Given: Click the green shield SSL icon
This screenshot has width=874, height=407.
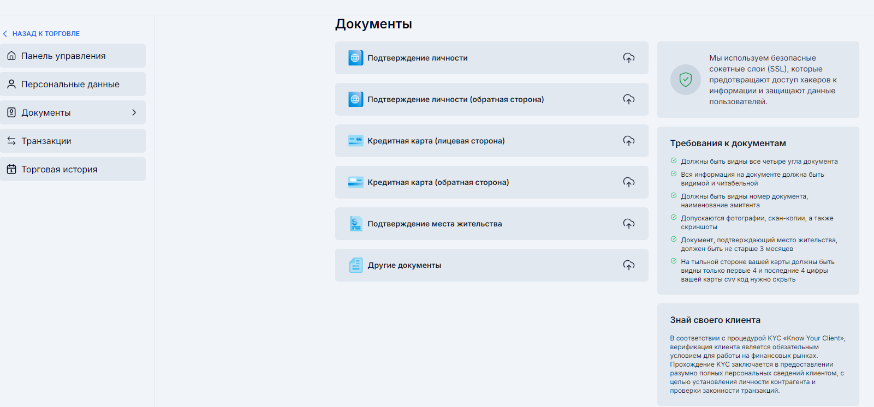Looking at the screenshot, I should (685, 80).
